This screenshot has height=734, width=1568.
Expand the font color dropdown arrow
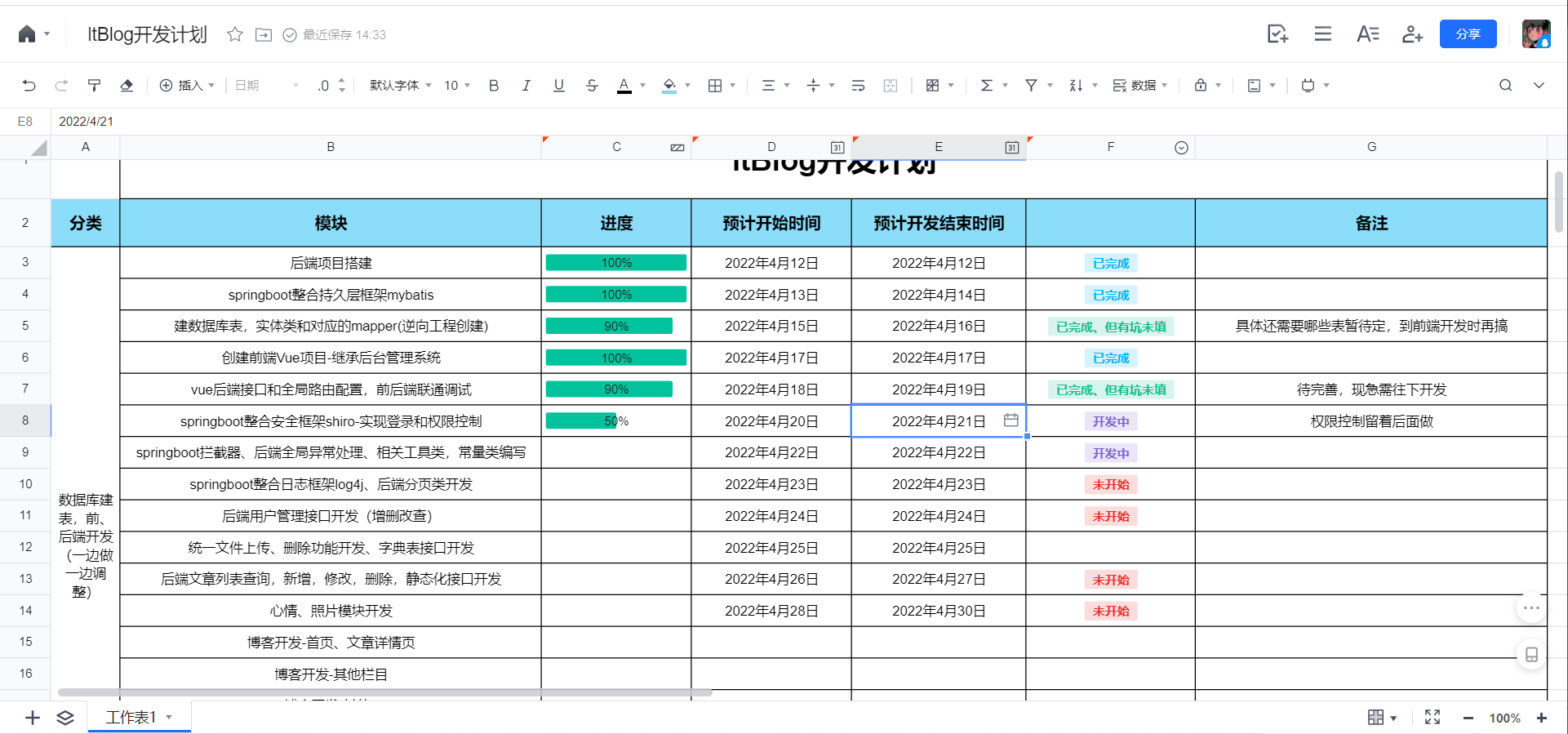click(643, 85)
